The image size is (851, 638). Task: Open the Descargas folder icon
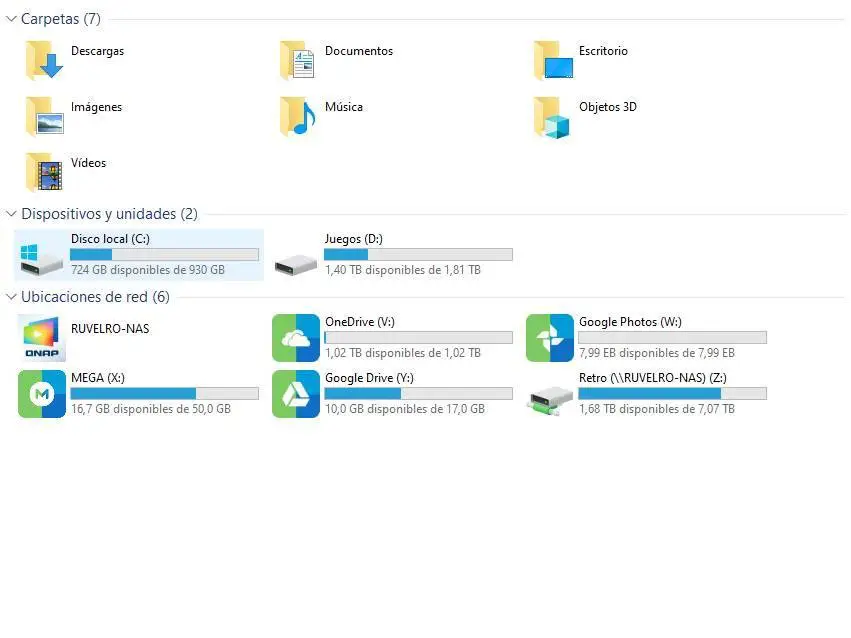click(44, 60)
